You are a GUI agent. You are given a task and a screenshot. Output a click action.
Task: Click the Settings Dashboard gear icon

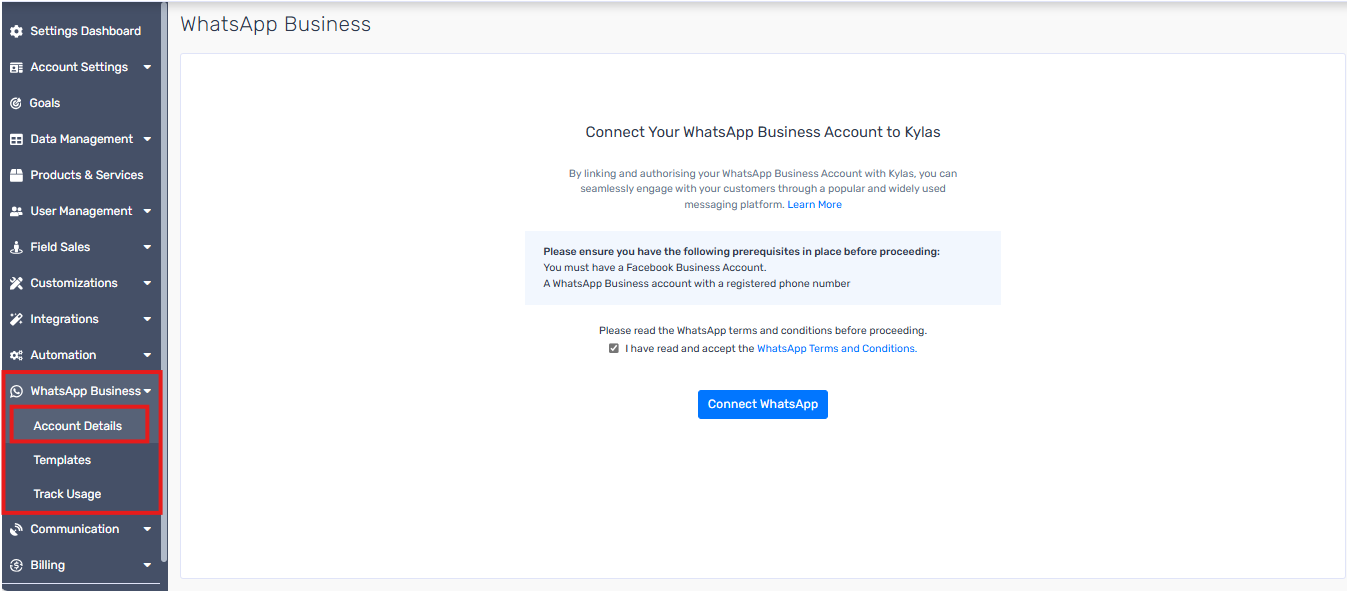tap(16, 31)
